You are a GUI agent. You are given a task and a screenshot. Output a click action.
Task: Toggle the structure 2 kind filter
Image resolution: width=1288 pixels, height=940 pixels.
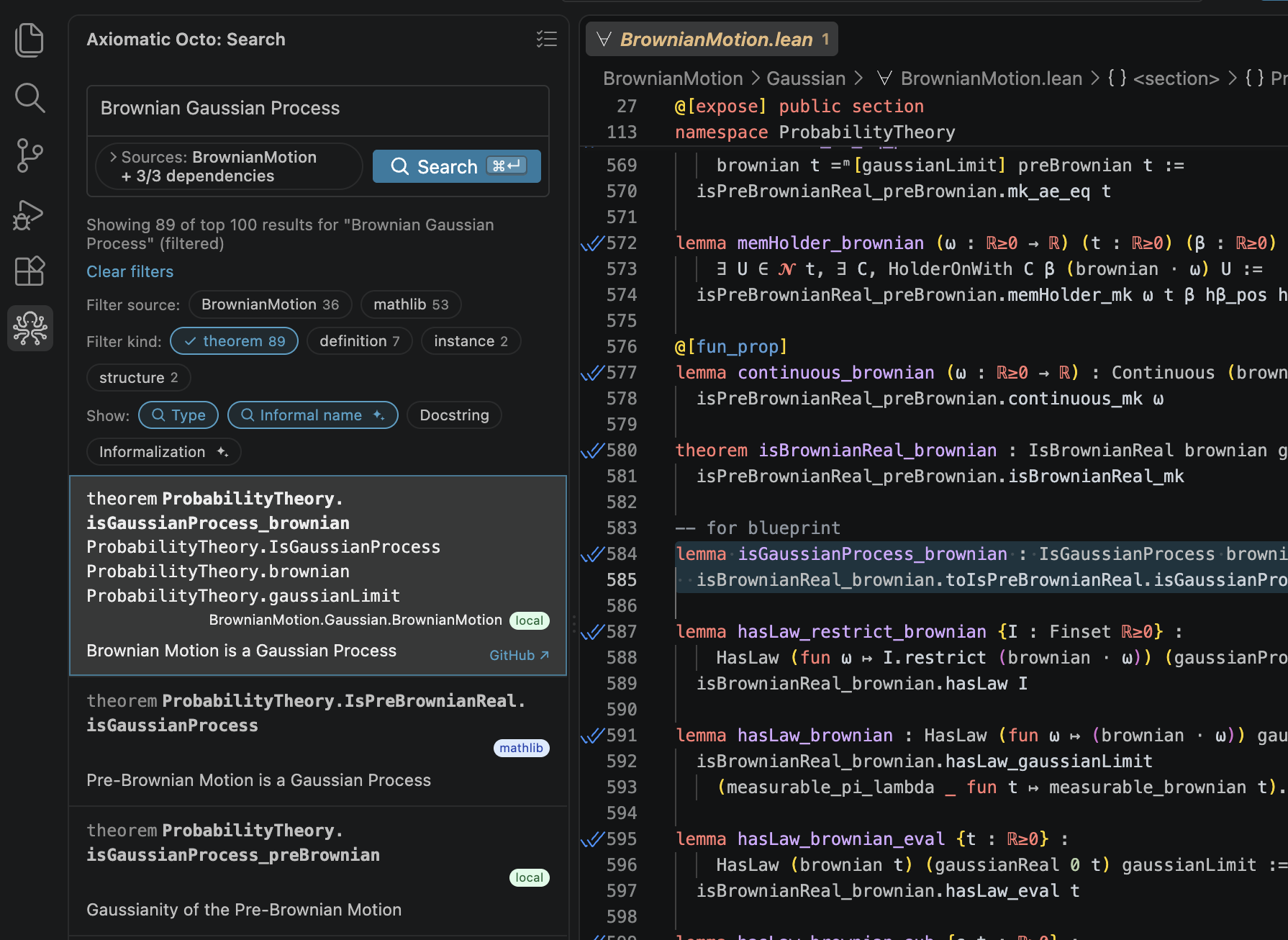coord(138,378)
